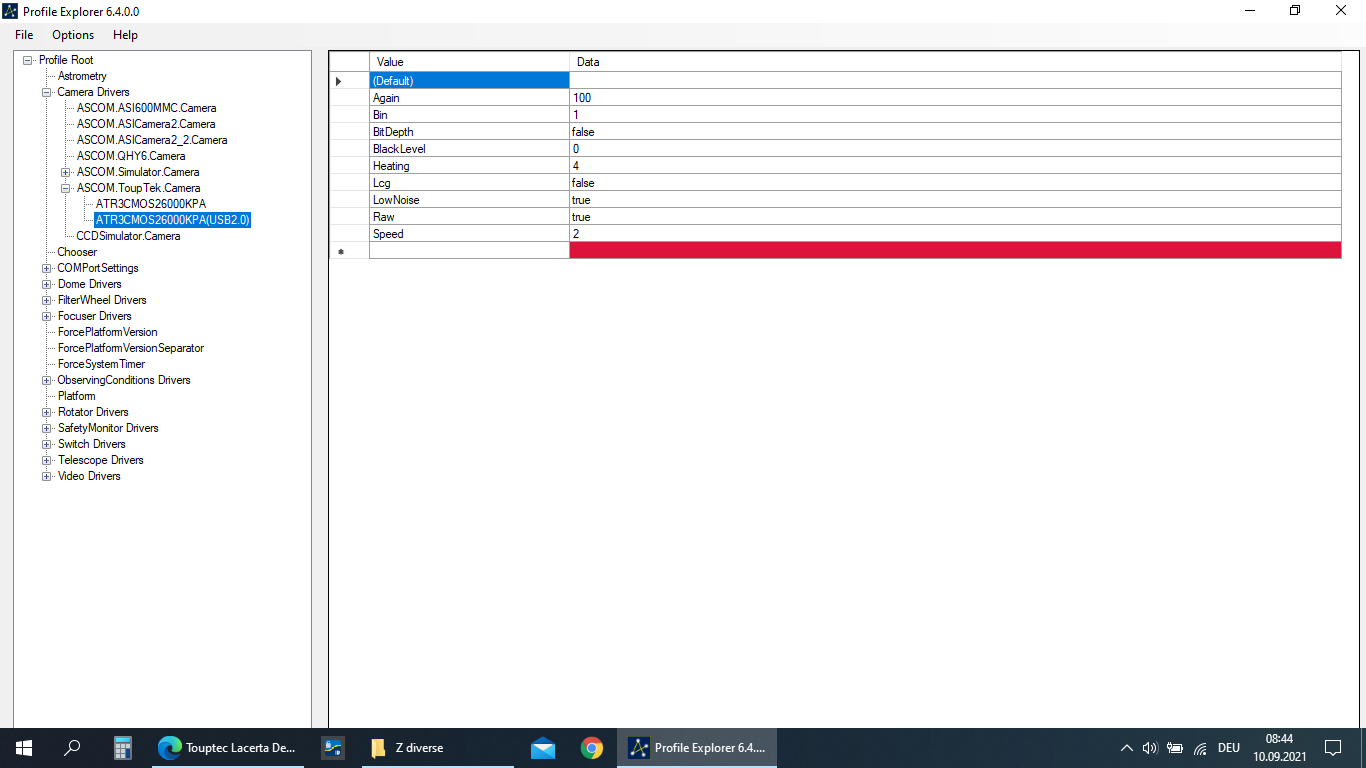Image resolution: width=1366 pixels, height=768 pixels.
Task: Select ASCOM.ASI600MMC.Camera in tree
Action: coord(146,108)
